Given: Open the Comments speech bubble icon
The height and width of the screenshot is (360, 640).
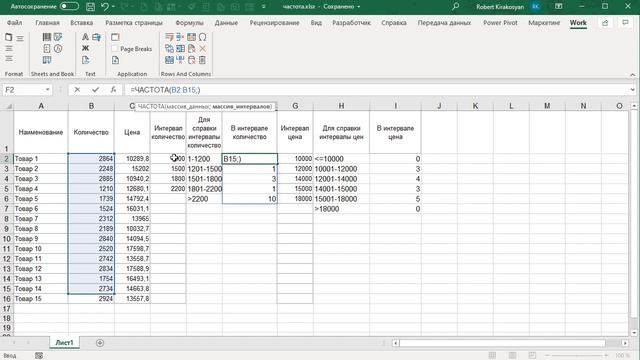Looking at the screenshot, I should coord(625,23).
